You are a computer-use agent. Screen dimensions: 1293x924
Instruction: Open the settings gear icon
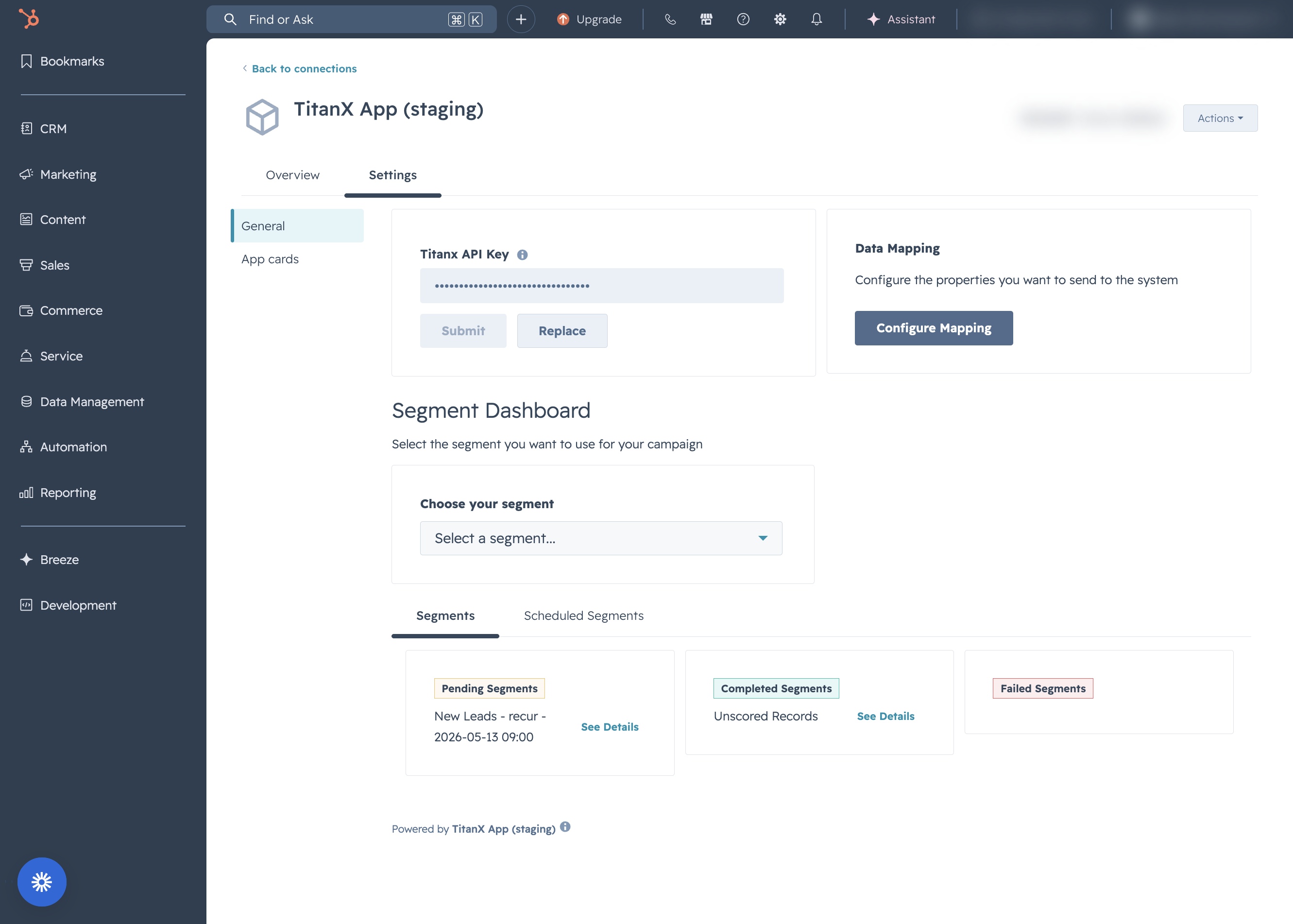tap(780, 19)
